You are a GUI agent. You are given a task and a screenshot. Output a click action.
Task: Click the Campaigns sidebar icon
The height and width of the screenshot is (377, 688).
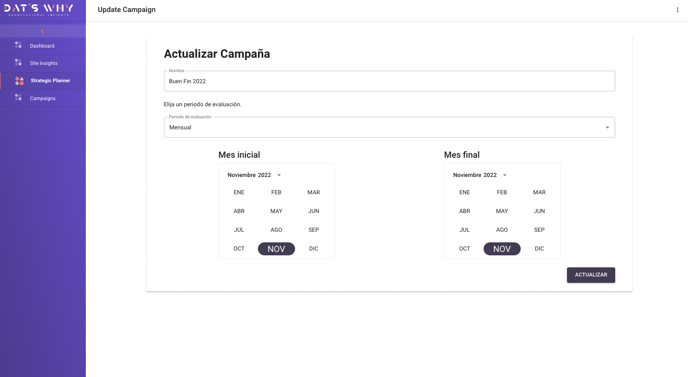18,98
